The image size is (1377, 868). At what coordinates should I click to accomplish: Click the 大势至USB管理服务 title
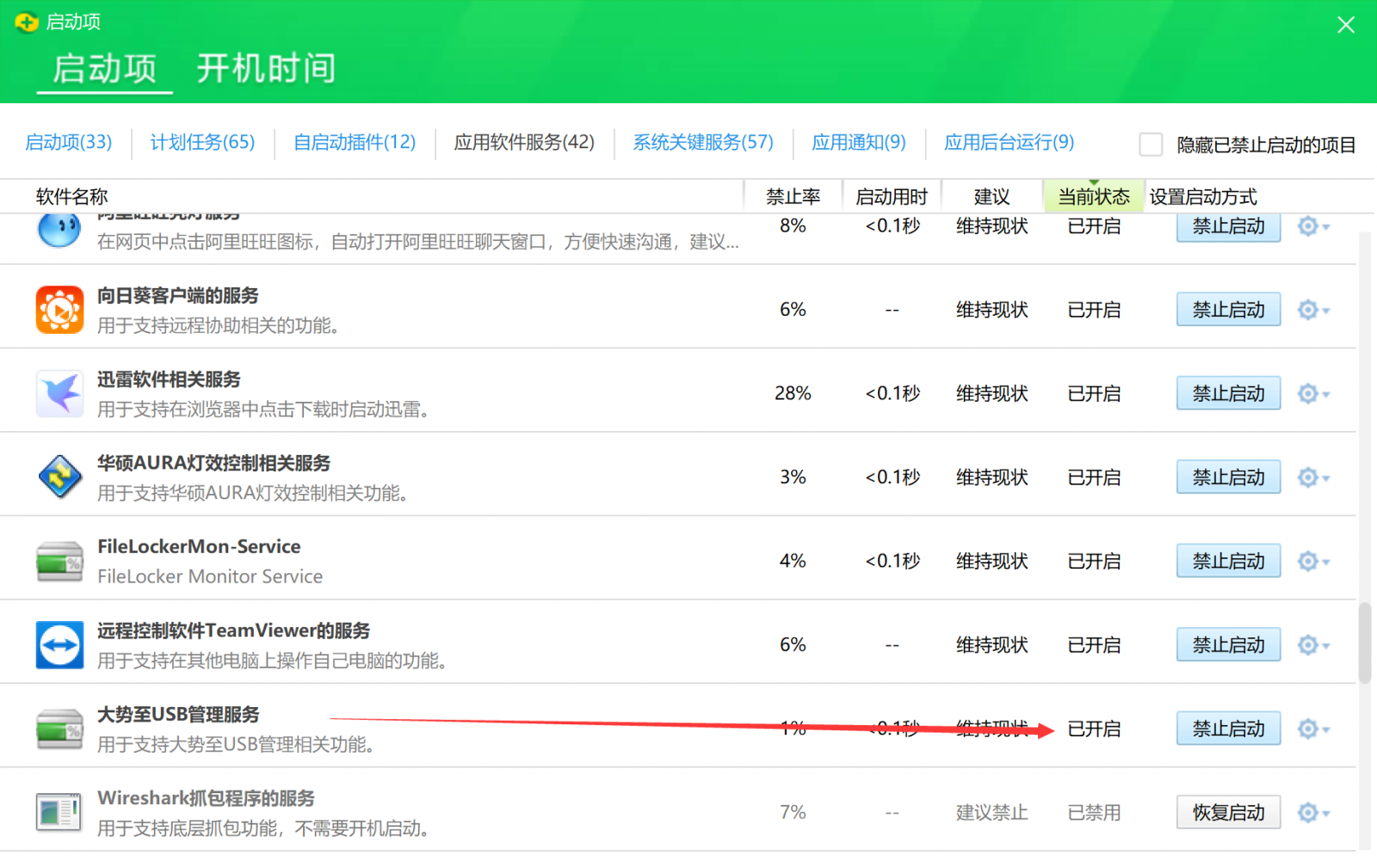(177, 714)
